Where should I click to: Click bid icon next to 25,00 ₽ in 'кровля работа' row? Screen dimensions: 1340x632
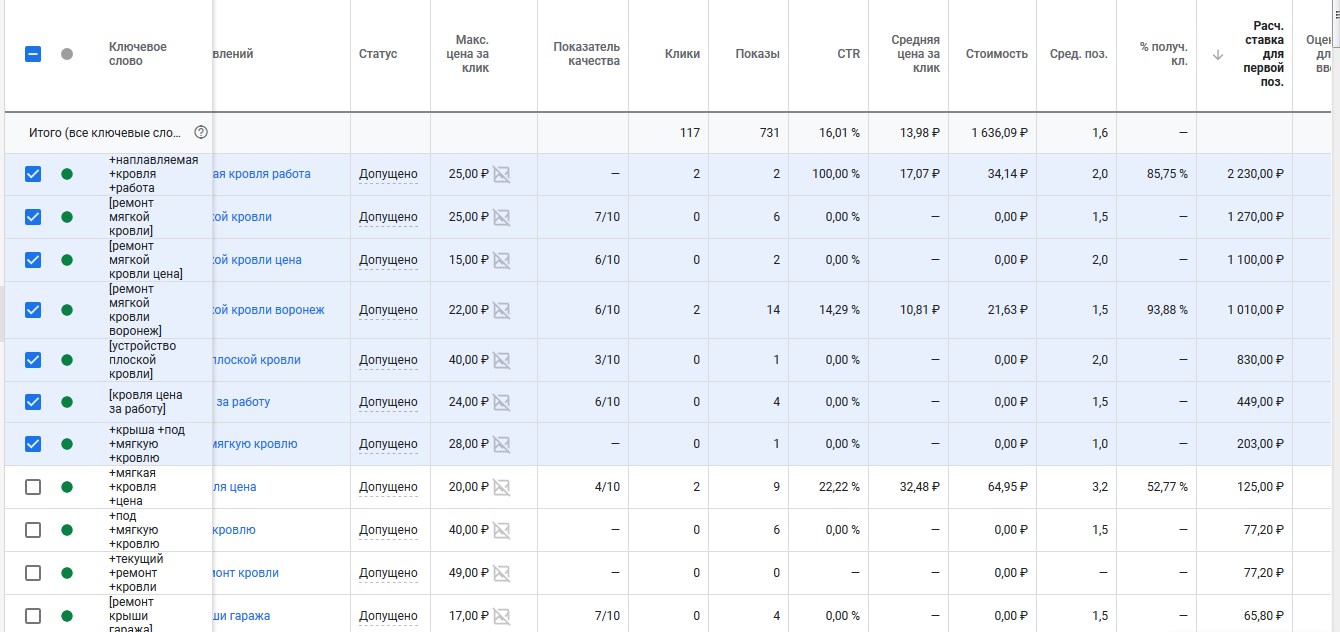point(502,174)
